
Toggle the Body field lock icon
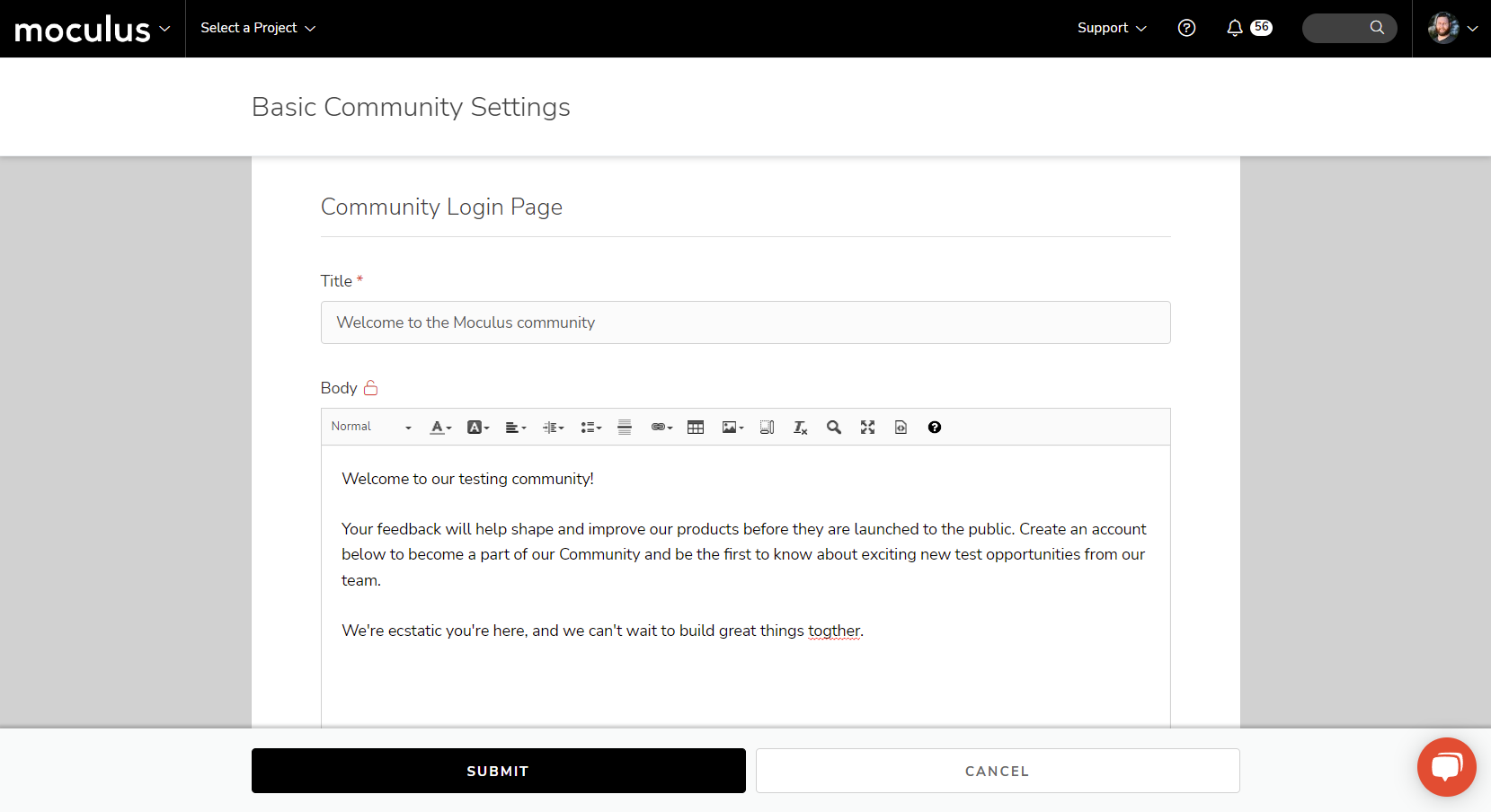tap(370, 388)
